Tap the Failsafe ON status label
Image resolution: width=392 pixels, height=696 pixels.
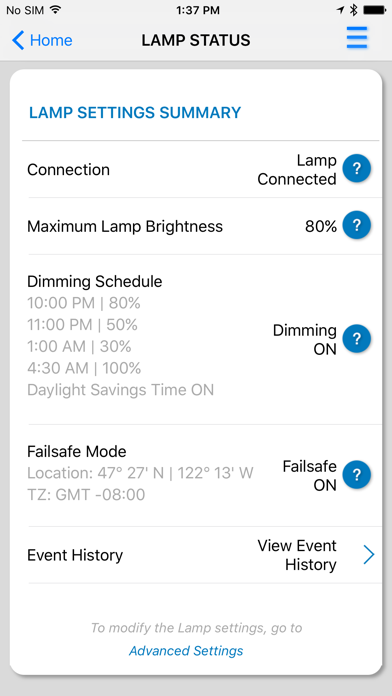[309, 476]
